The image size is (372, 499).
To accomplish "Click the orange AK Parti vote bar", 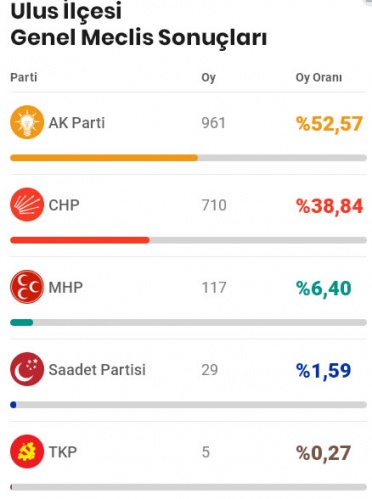I will 104,158.
